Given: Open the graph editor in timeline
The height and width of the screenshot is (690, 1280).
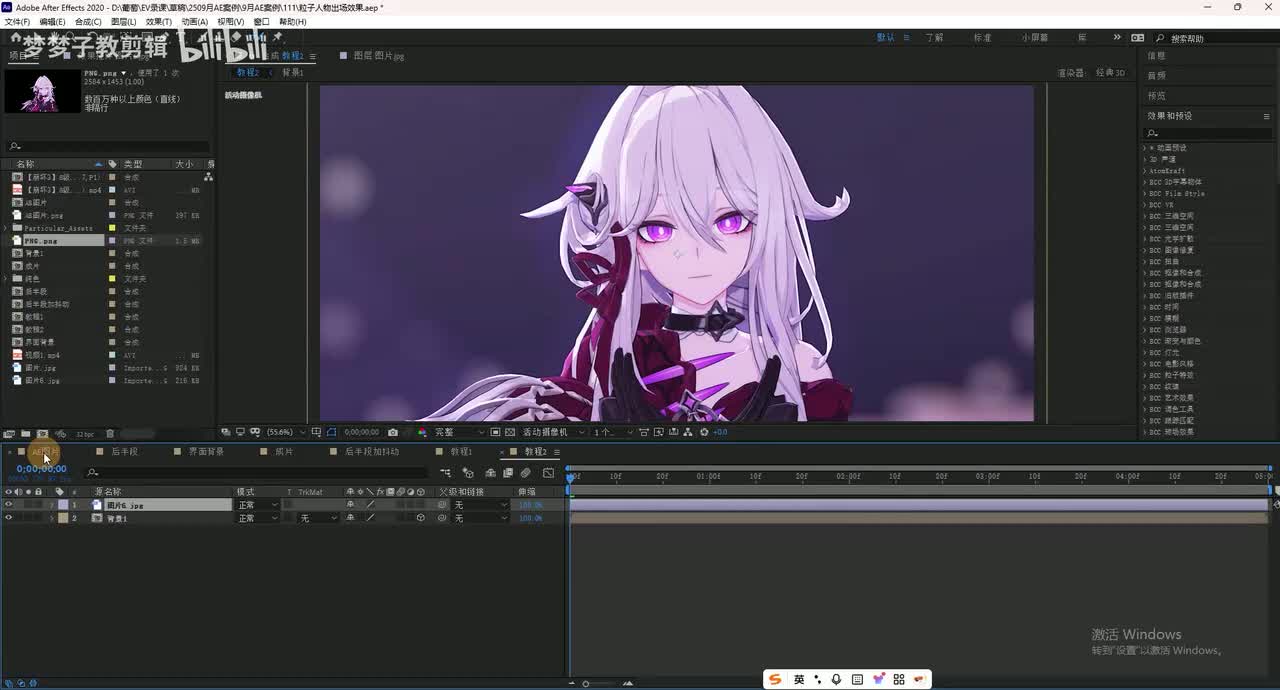Looking at the screenshot, I should 549,473.
